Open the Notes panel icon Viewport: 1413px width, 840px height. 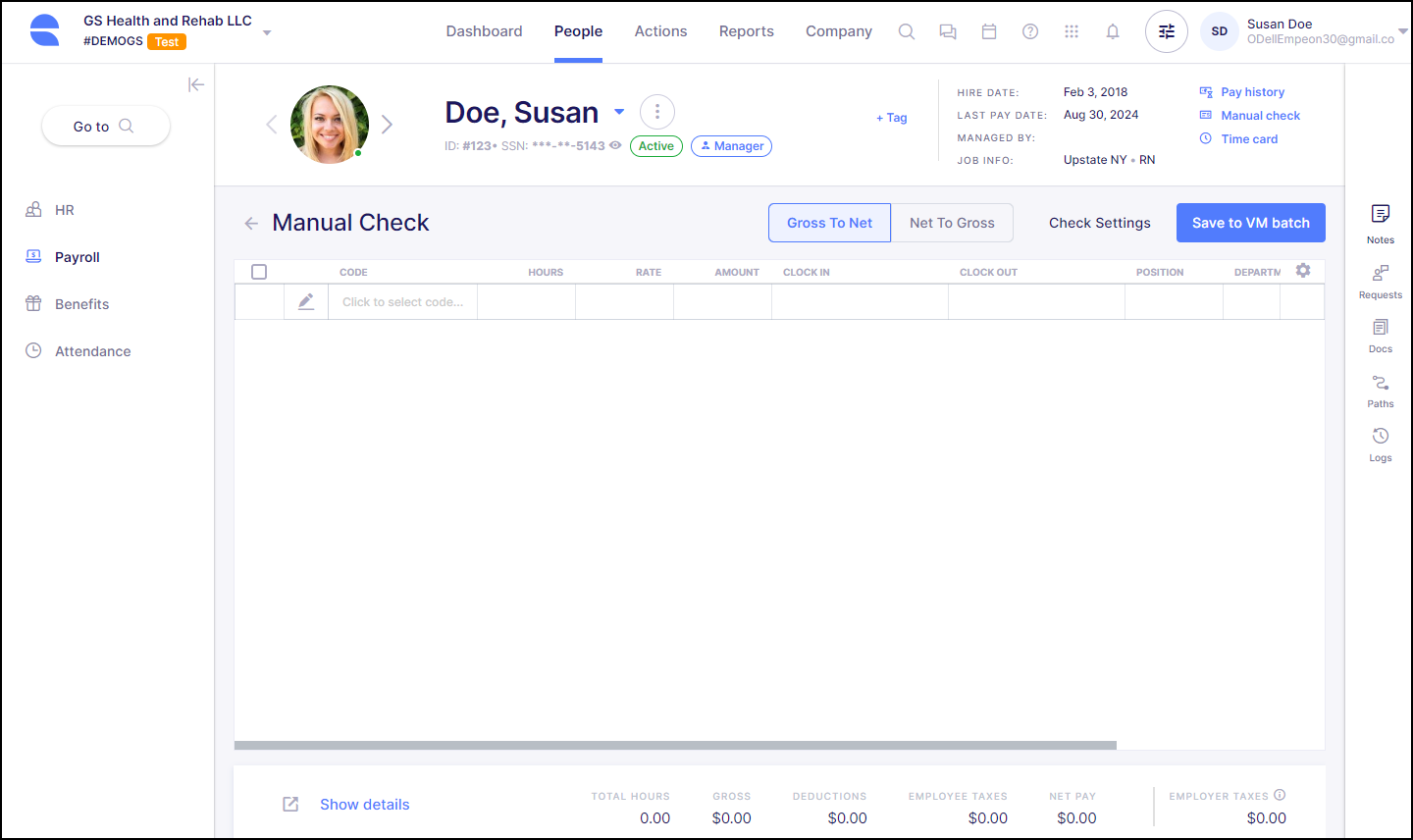point(1380,214)
